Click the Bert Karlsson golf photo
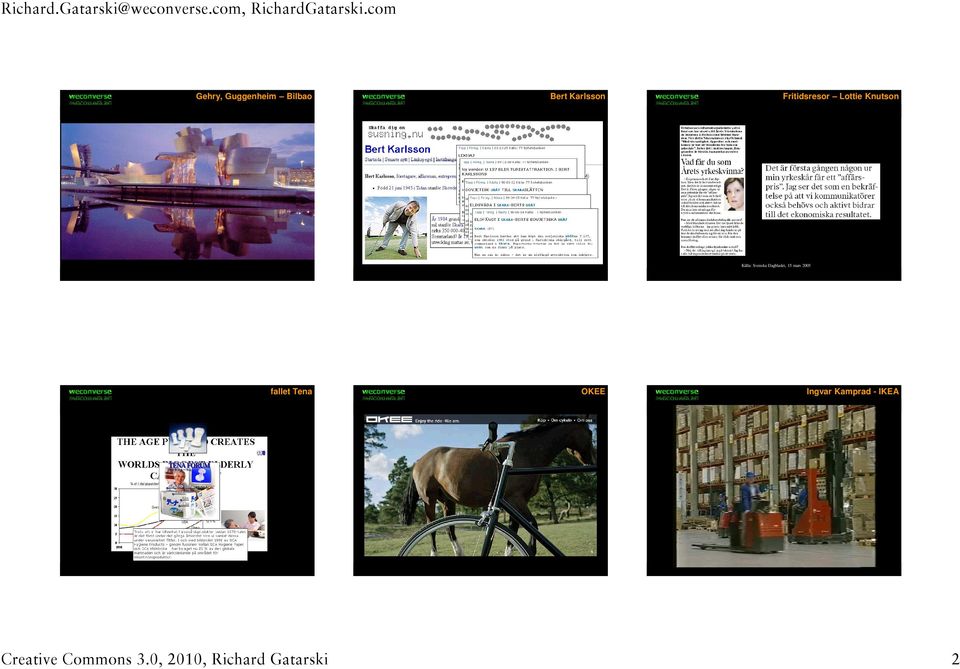 (396, 228)
